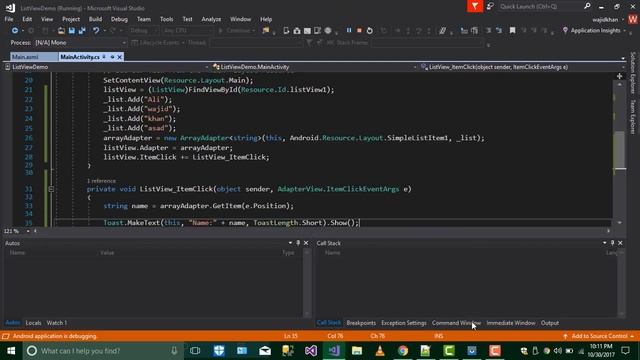Image resolution: width=640 pixels, height=360 pixels.
Task: Open the Command Window tab
Action: pyautogui.click(x=456, y=323)
